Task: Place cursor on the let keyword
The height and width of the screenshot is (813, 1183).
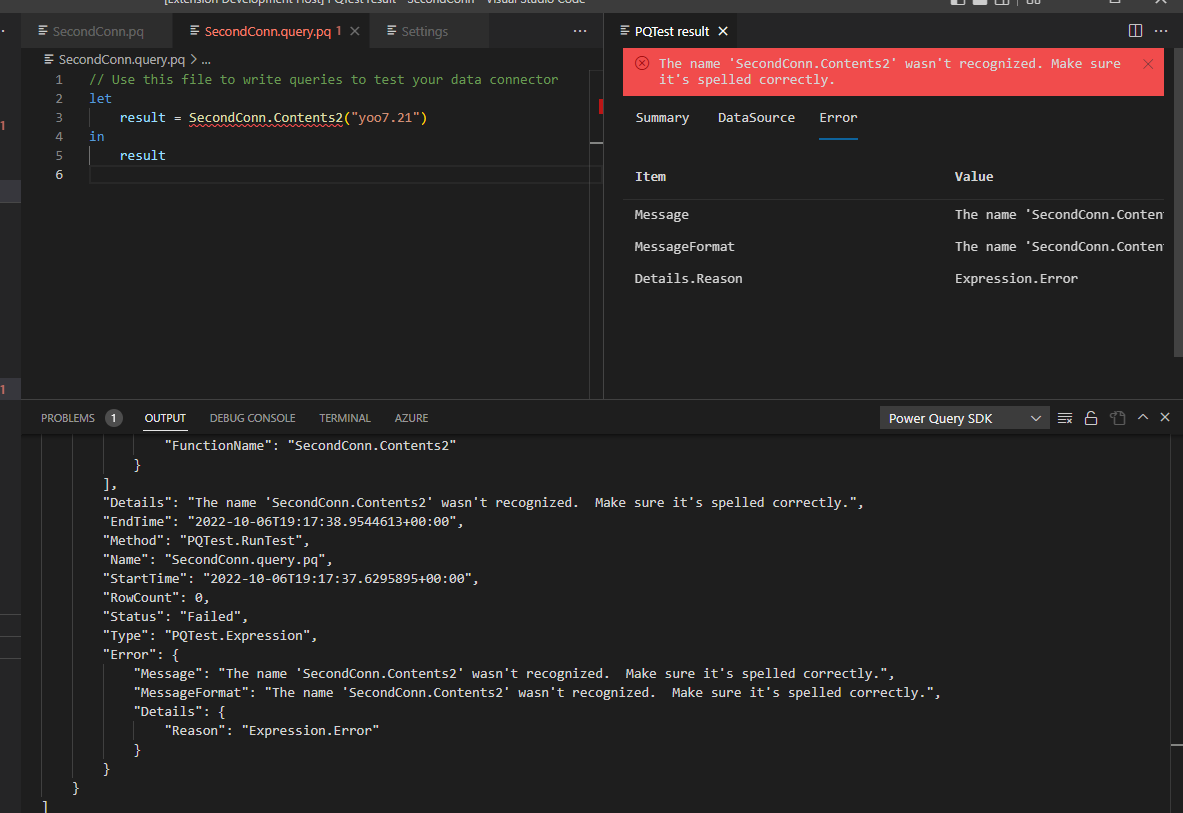Action: coord(100,99)
